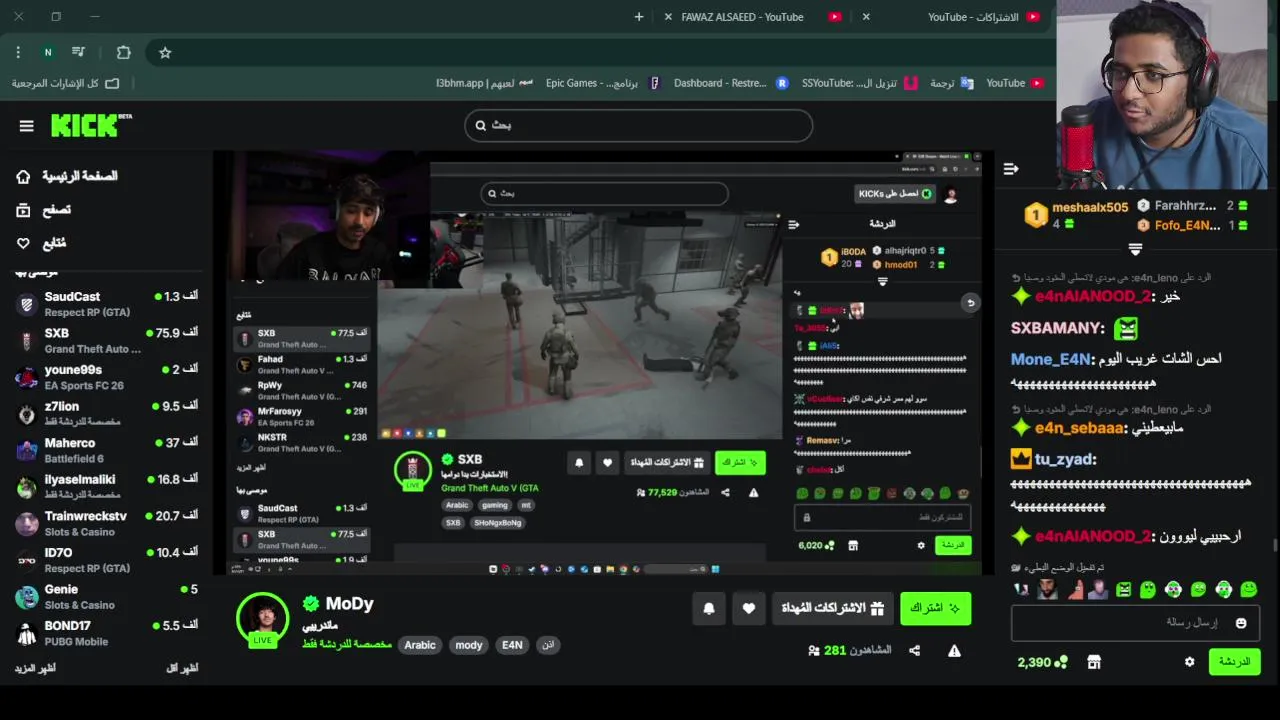The image size is (1280, 720).
Task: Click the heart follow icon
Action: tap(748, 608)
